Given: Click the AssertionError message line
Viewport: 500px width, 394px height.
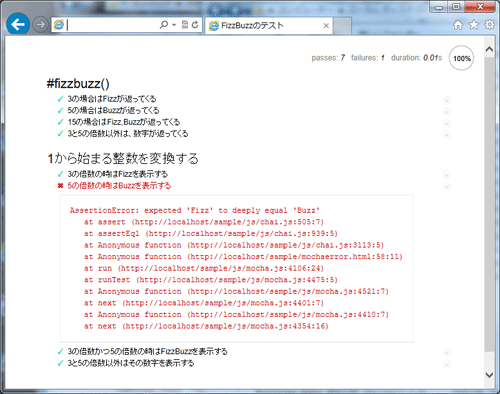Looking at the screenshot, I should [195, 210].
